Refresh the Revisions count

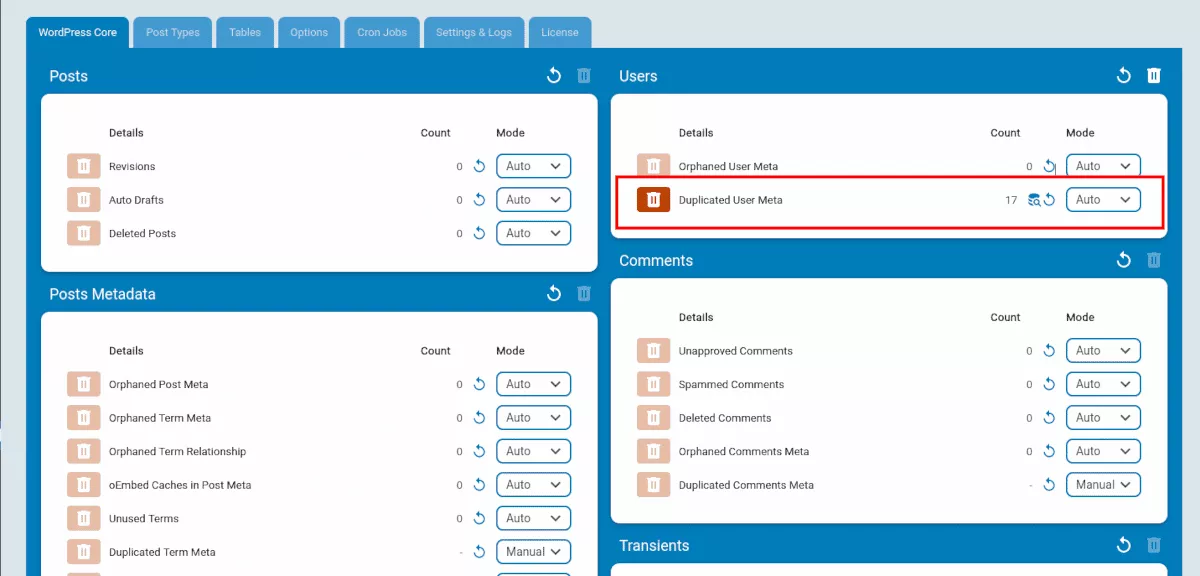479,166
